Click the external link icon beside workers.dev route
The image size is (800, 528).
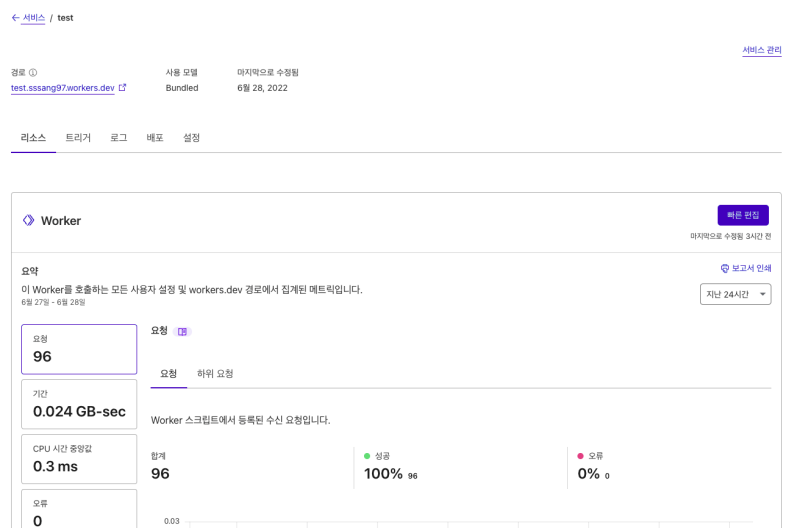[123, 88]
